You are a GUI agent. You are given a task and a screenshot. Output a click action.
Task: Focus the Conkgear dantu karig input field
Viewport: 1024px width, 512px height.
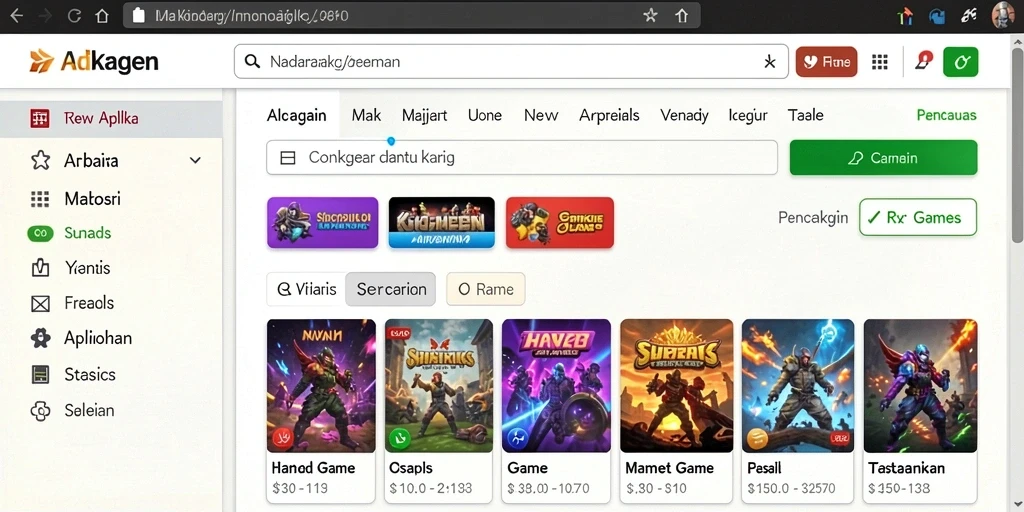pos(522,157)
